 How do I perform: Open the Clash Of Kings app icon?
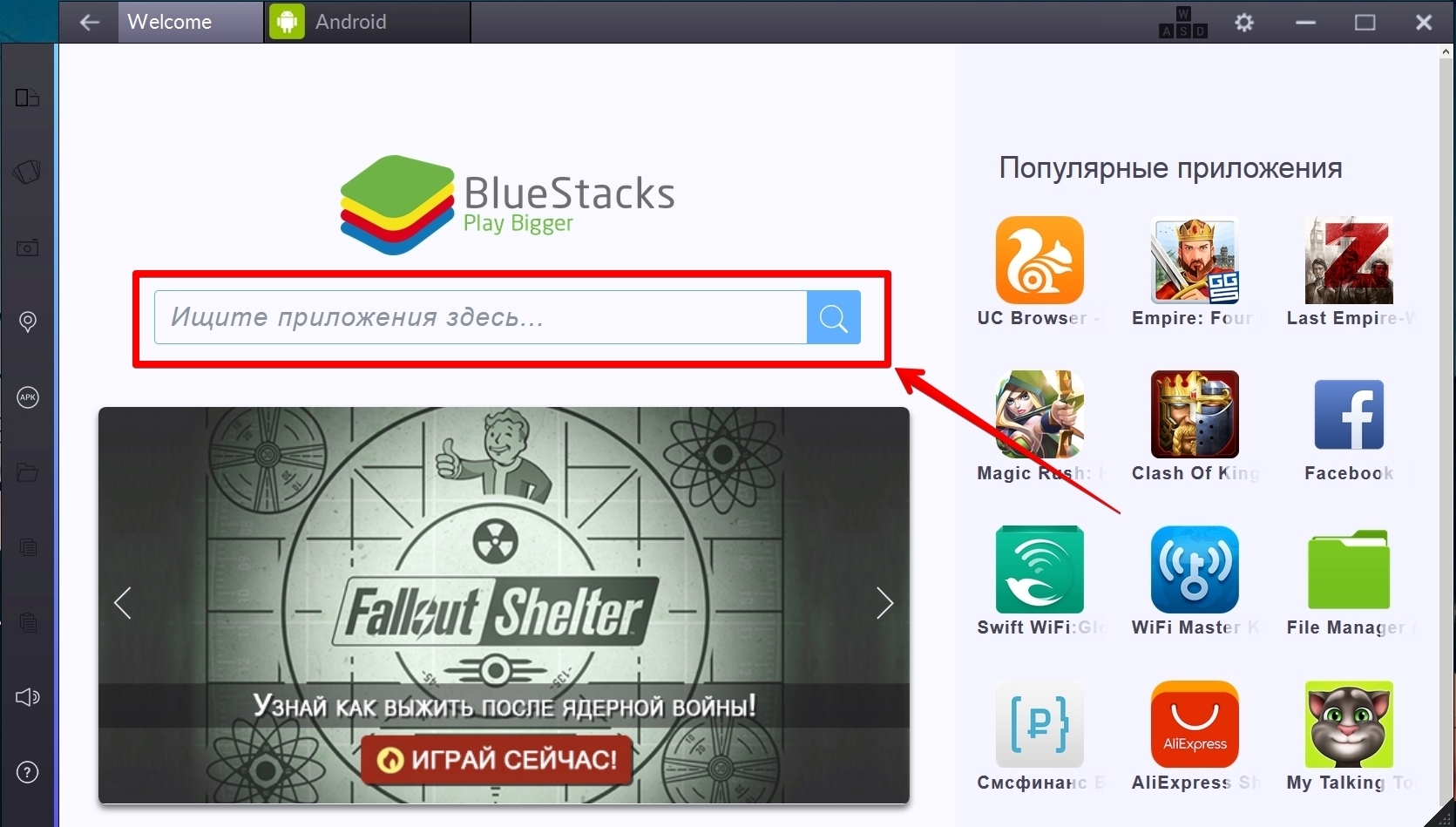point(1195,415)
